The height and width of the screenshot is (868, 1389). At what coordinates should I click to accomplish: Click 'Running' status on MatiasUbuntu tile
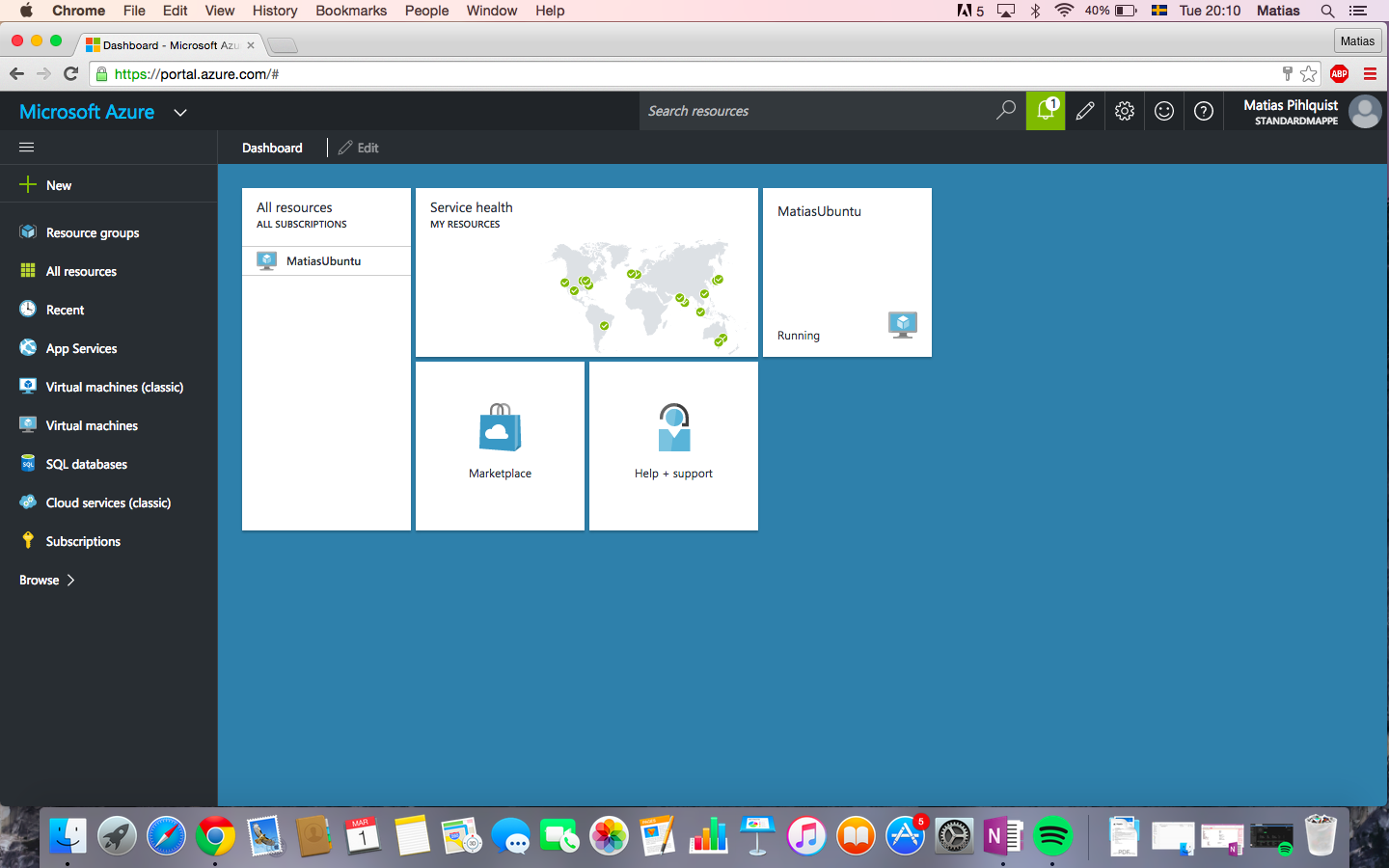[x=799, y=336]
